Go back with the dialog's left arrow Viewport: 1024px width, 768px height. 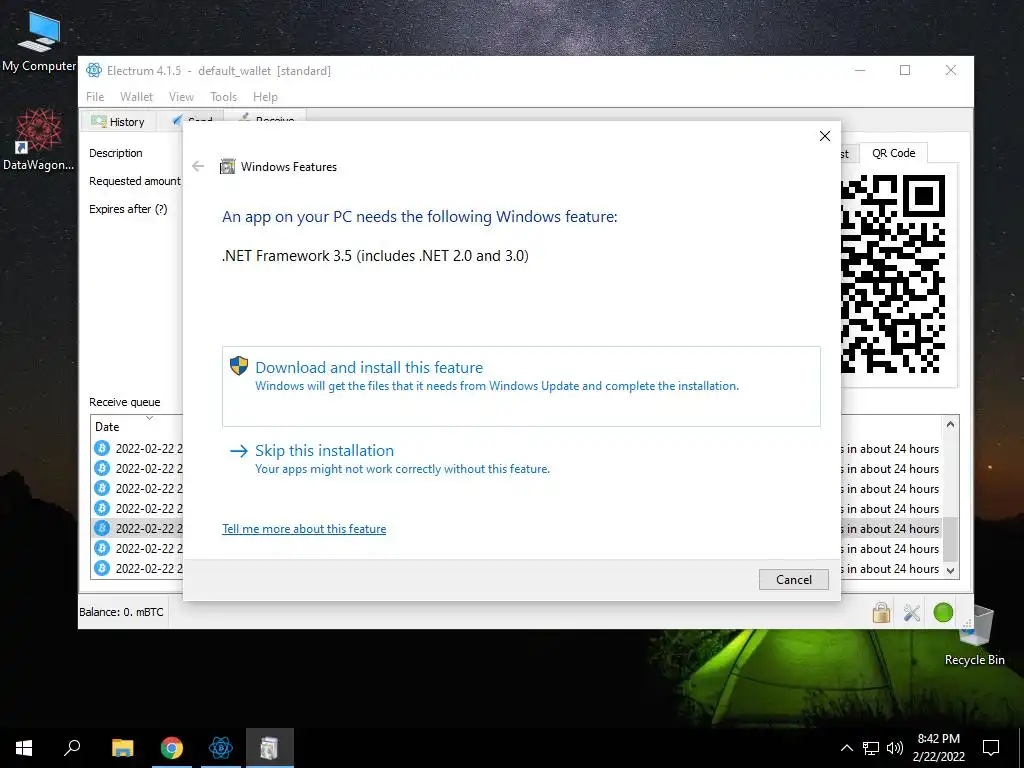click(x=198, y=167)
